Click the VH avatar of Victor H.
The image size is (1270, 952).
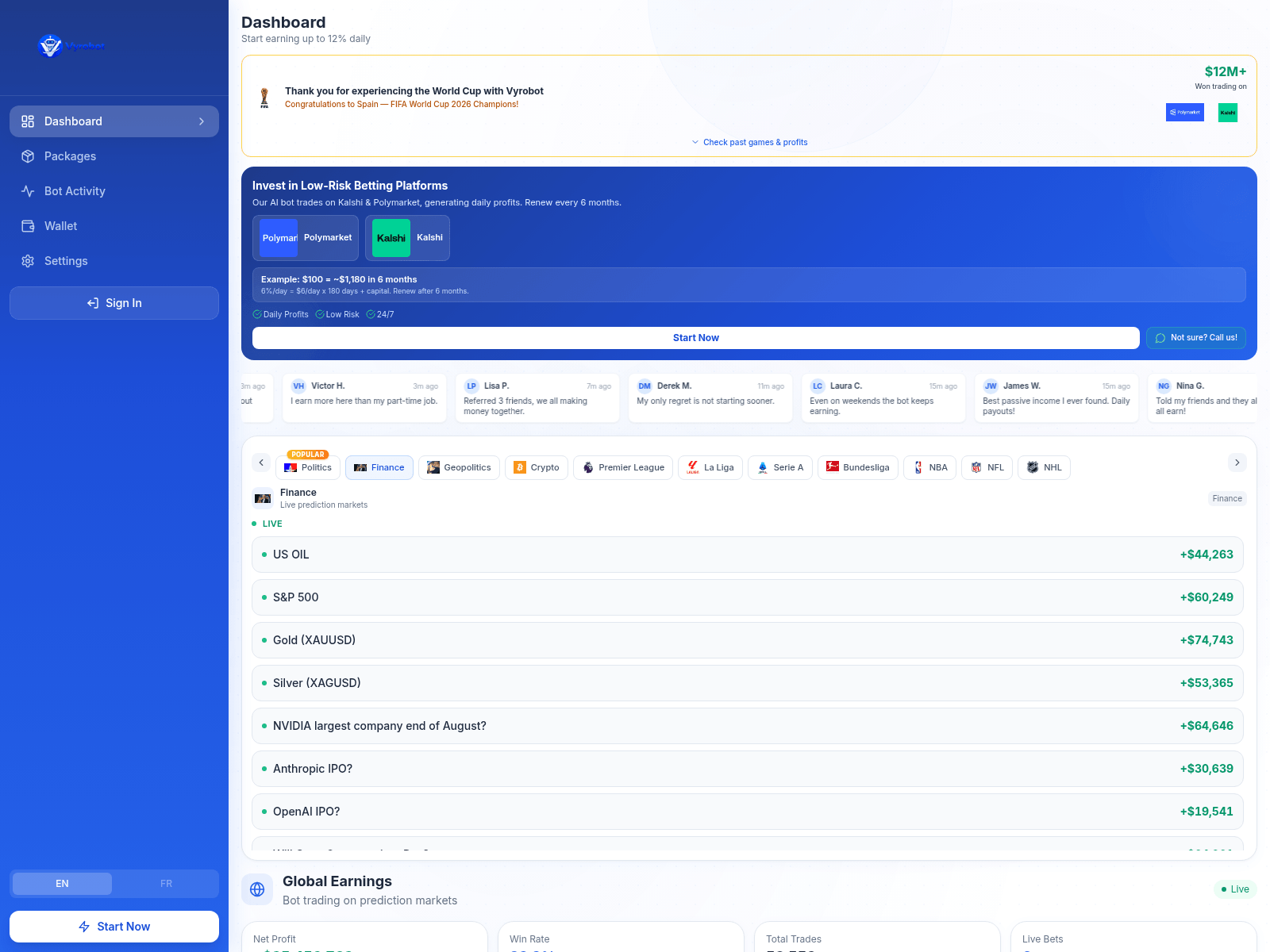tap(298, 386)
